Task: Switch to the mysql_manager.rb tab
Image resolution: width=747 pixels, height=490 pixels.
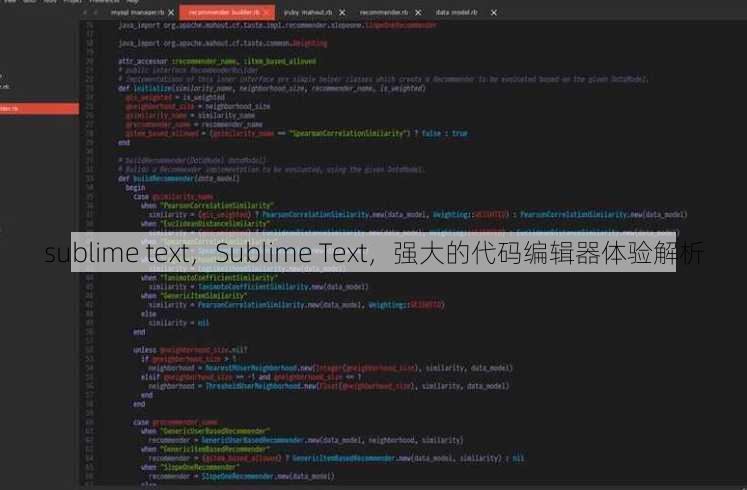Action: pyautogui.click(x=137, y=12)
